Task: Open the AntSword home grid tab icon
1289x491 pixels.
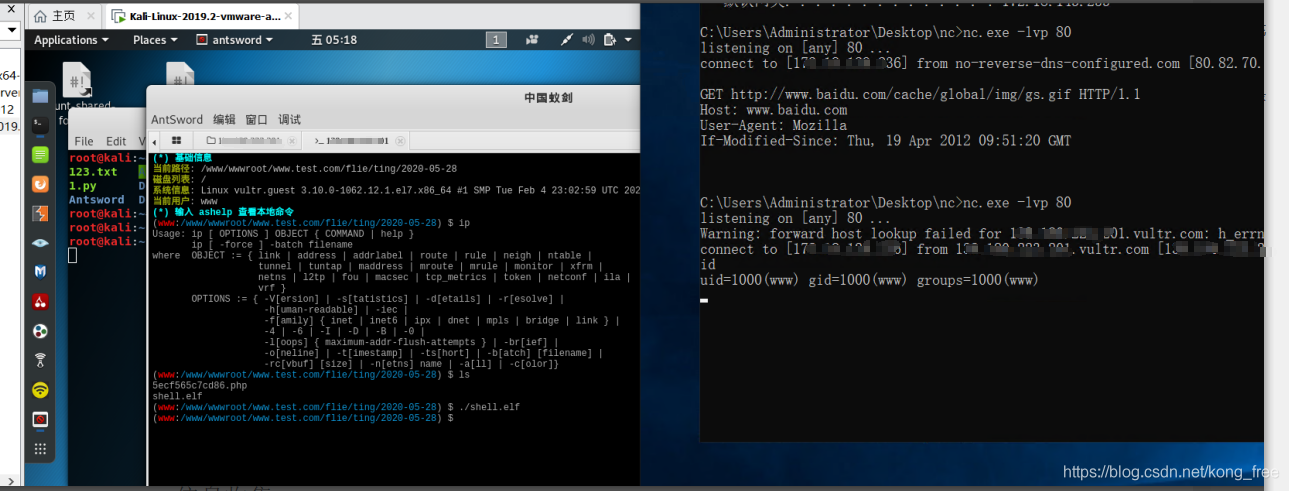Action: point(176,141)
